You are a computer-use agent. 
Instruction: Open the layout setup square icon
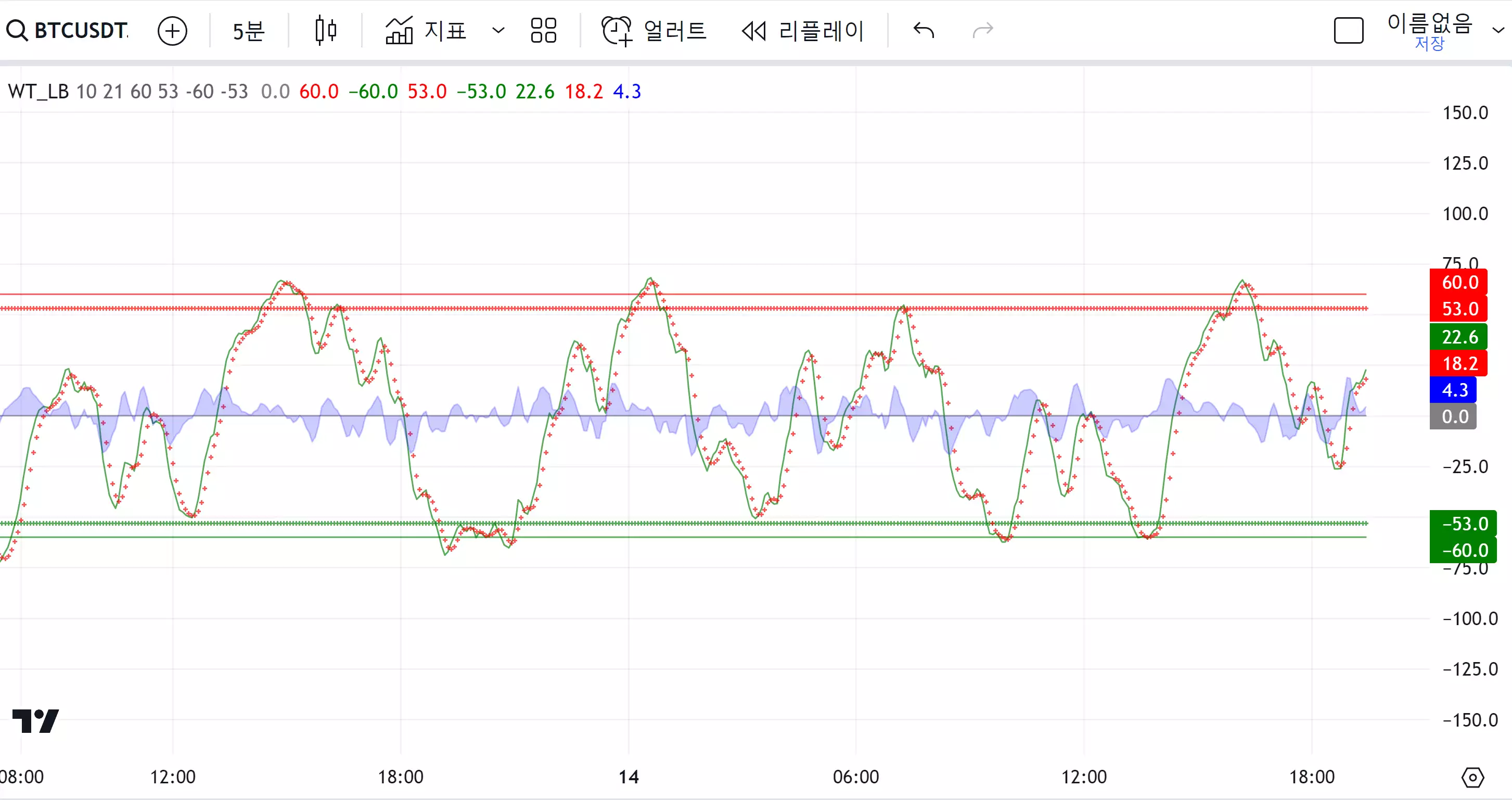pyautogui.click(x=1348, y=31)
